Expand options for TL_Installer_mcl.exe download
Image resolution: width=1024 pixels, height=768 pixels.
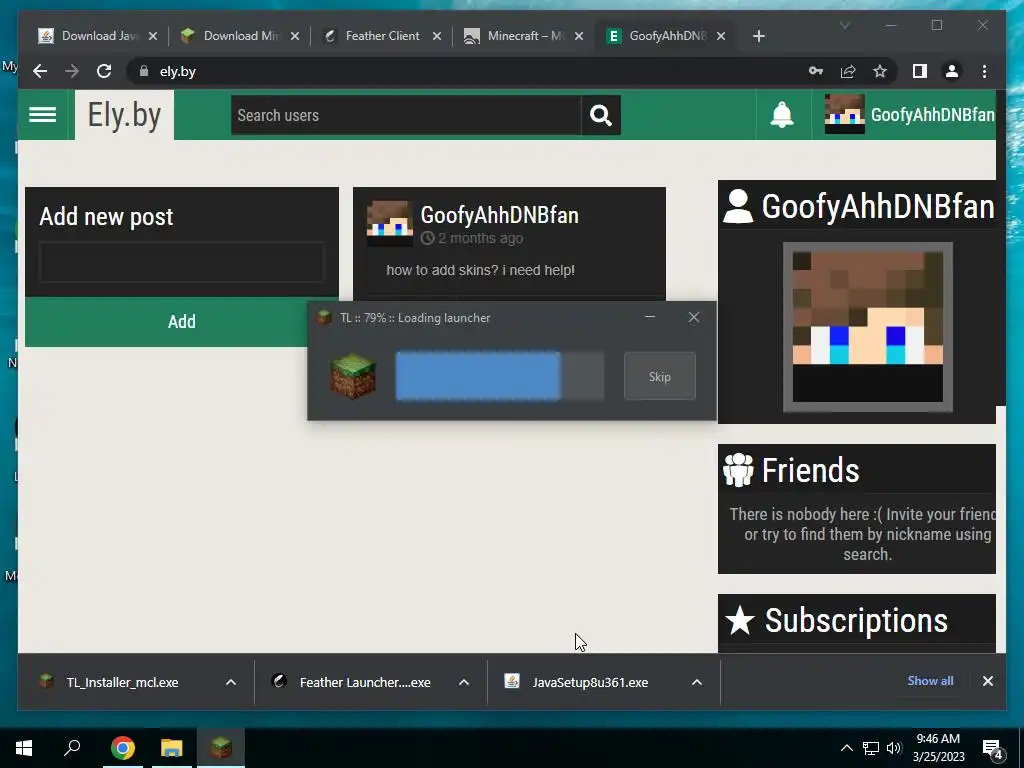click(231, 682)
